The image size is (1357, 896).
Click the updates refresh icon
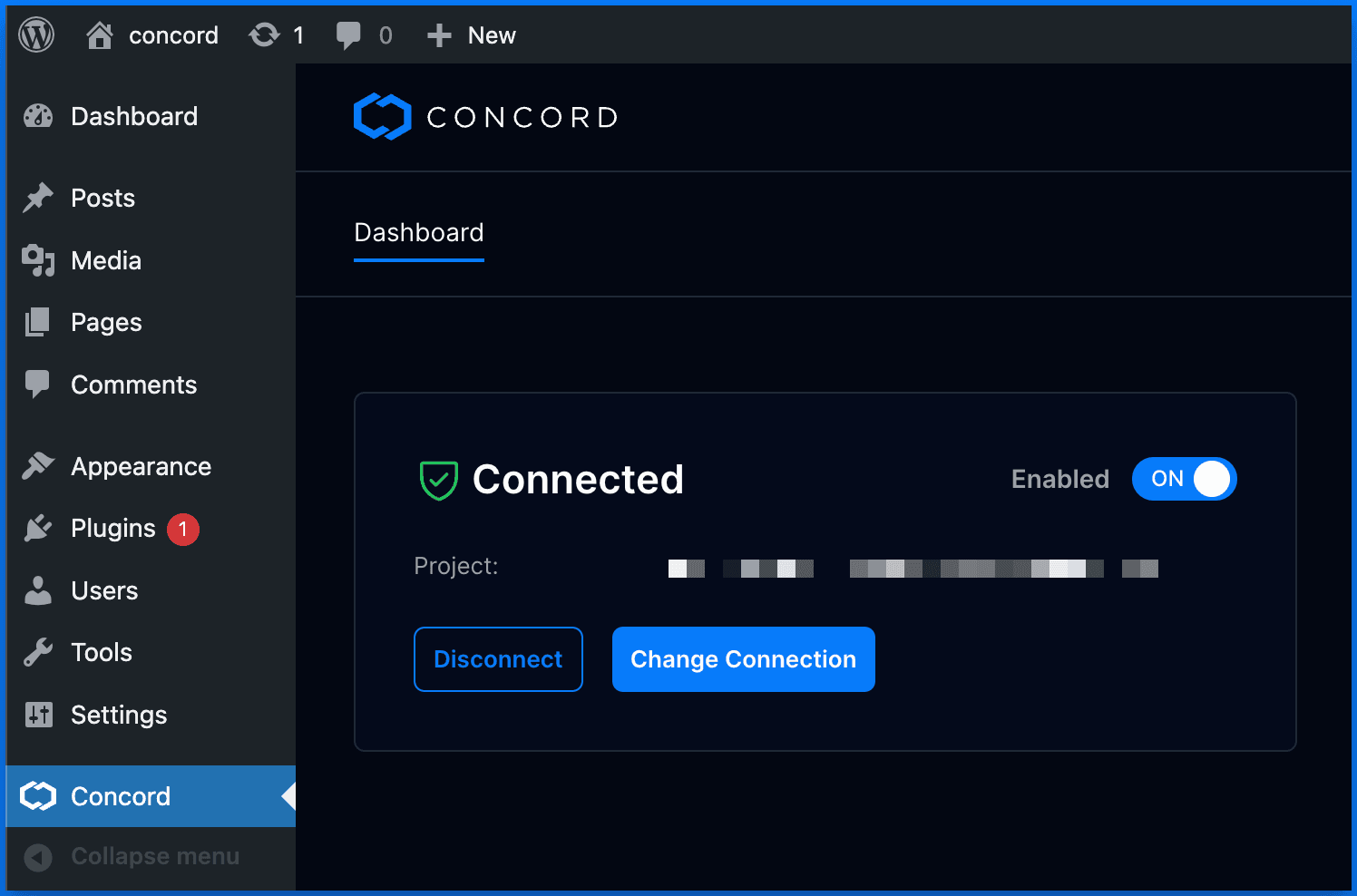pos(264,35)
